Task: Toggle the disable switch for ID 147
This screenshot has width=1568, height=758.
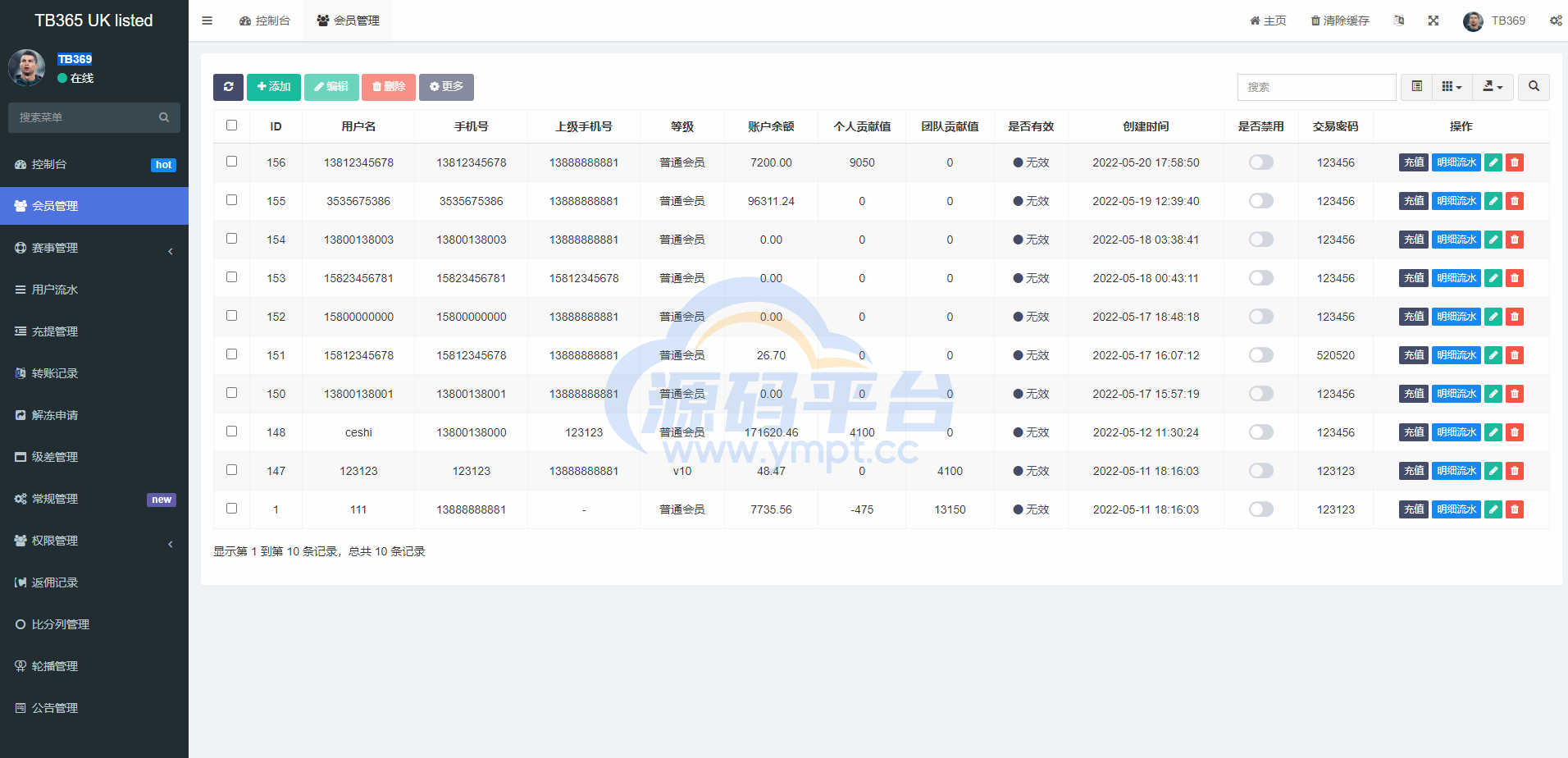Action: (1260, 471)
